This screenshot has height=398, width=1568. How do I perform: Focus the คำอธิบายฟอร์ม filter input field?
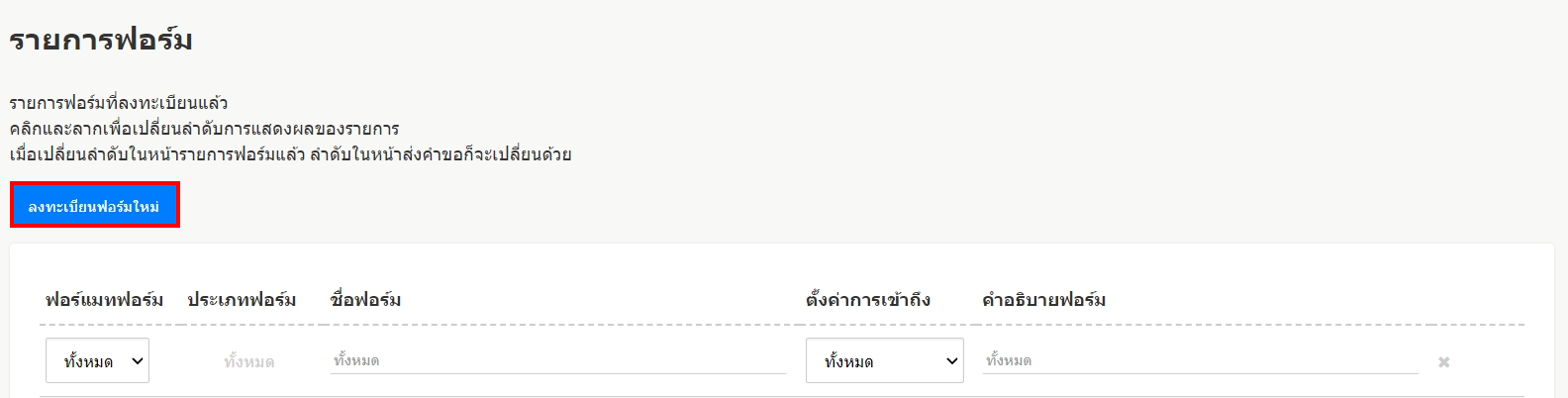(x=1200, y=360)
